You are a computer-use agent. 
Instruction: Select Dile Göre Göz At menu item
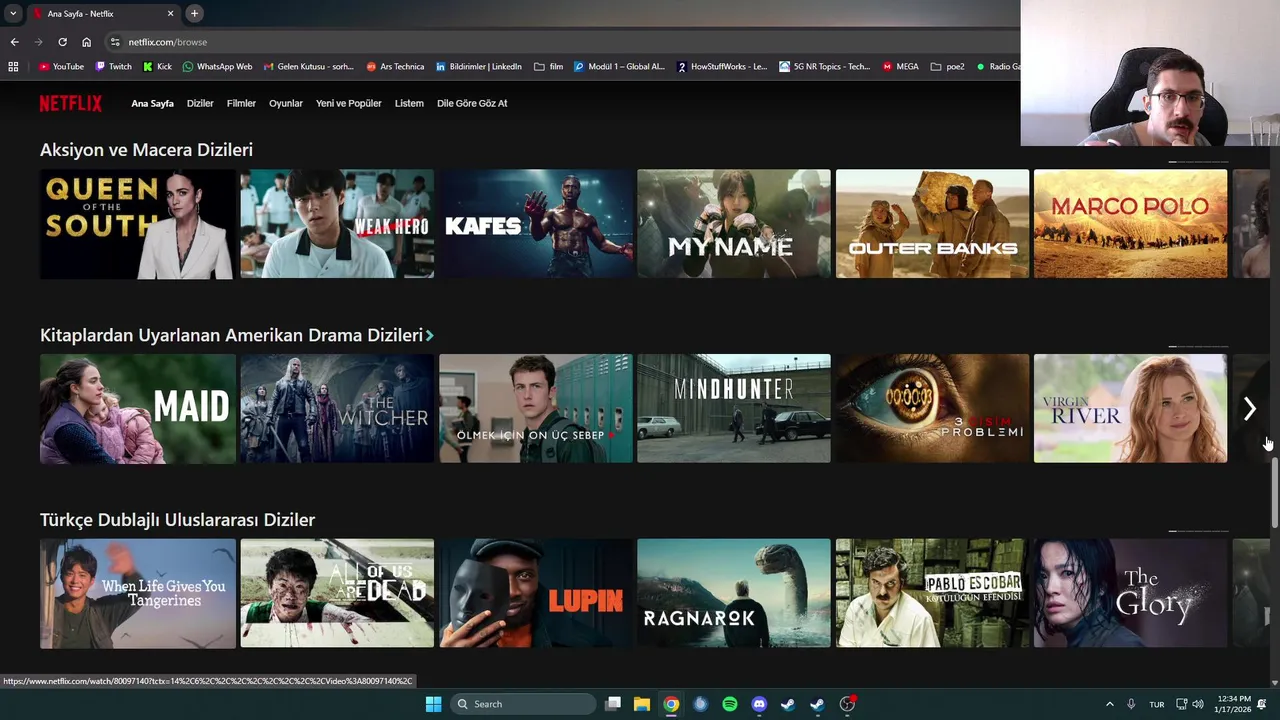coord(472,103)
